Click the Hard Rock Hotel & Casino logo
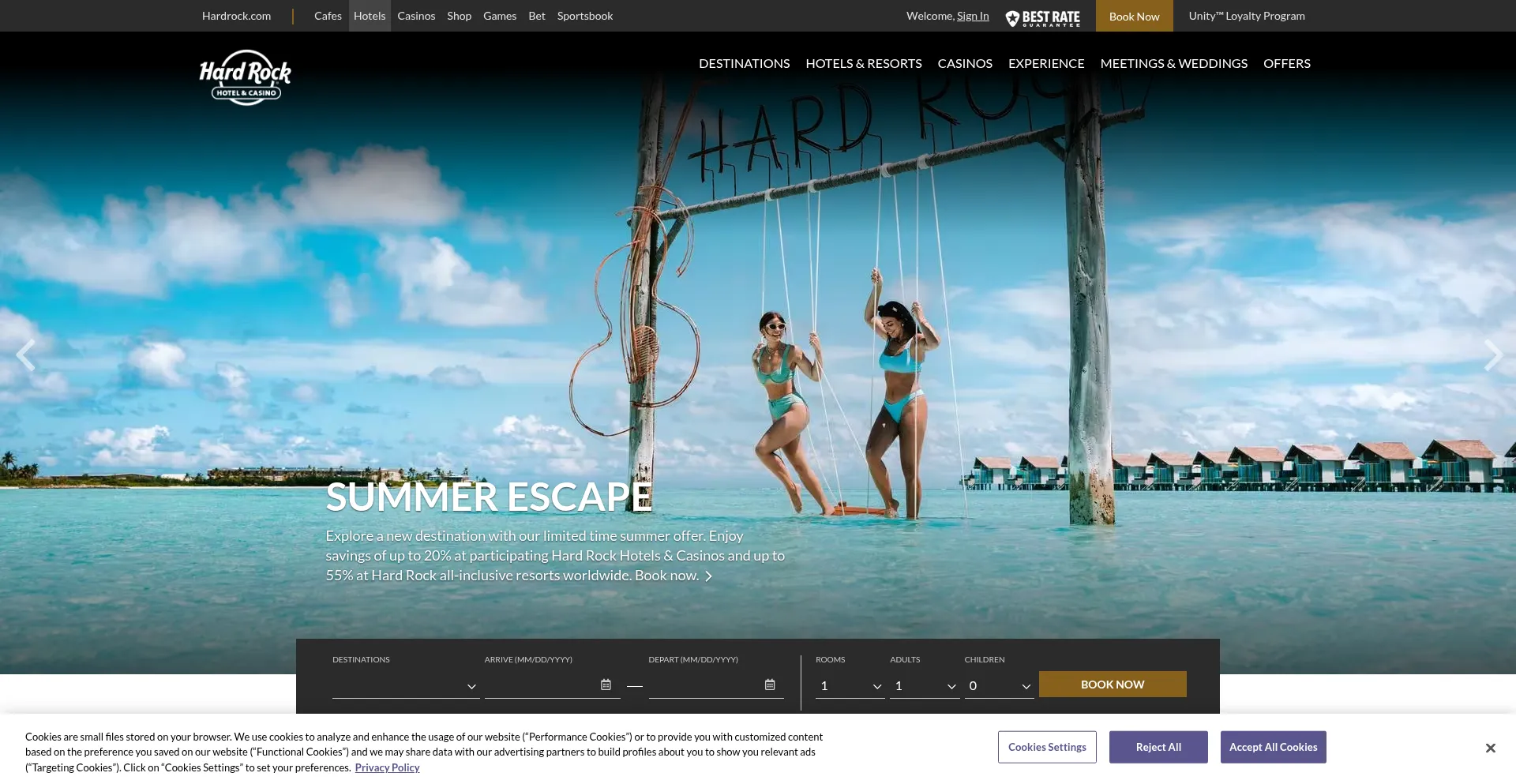Viewport: 1516px width, 784px height. tap(246, 77)
